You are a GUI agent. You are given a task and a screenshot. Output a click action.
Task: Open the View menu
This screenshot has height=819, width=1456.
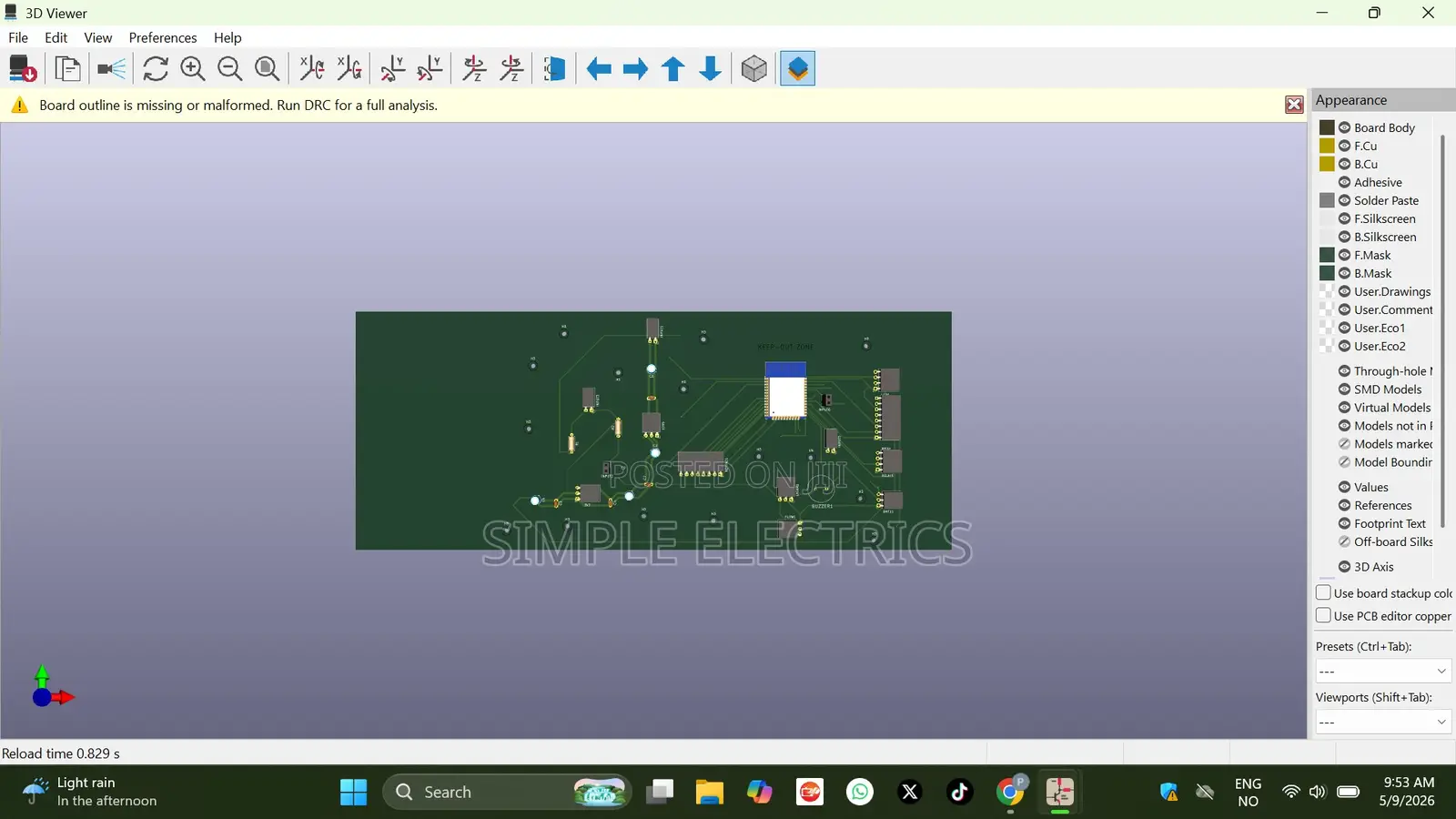[98, 37]
